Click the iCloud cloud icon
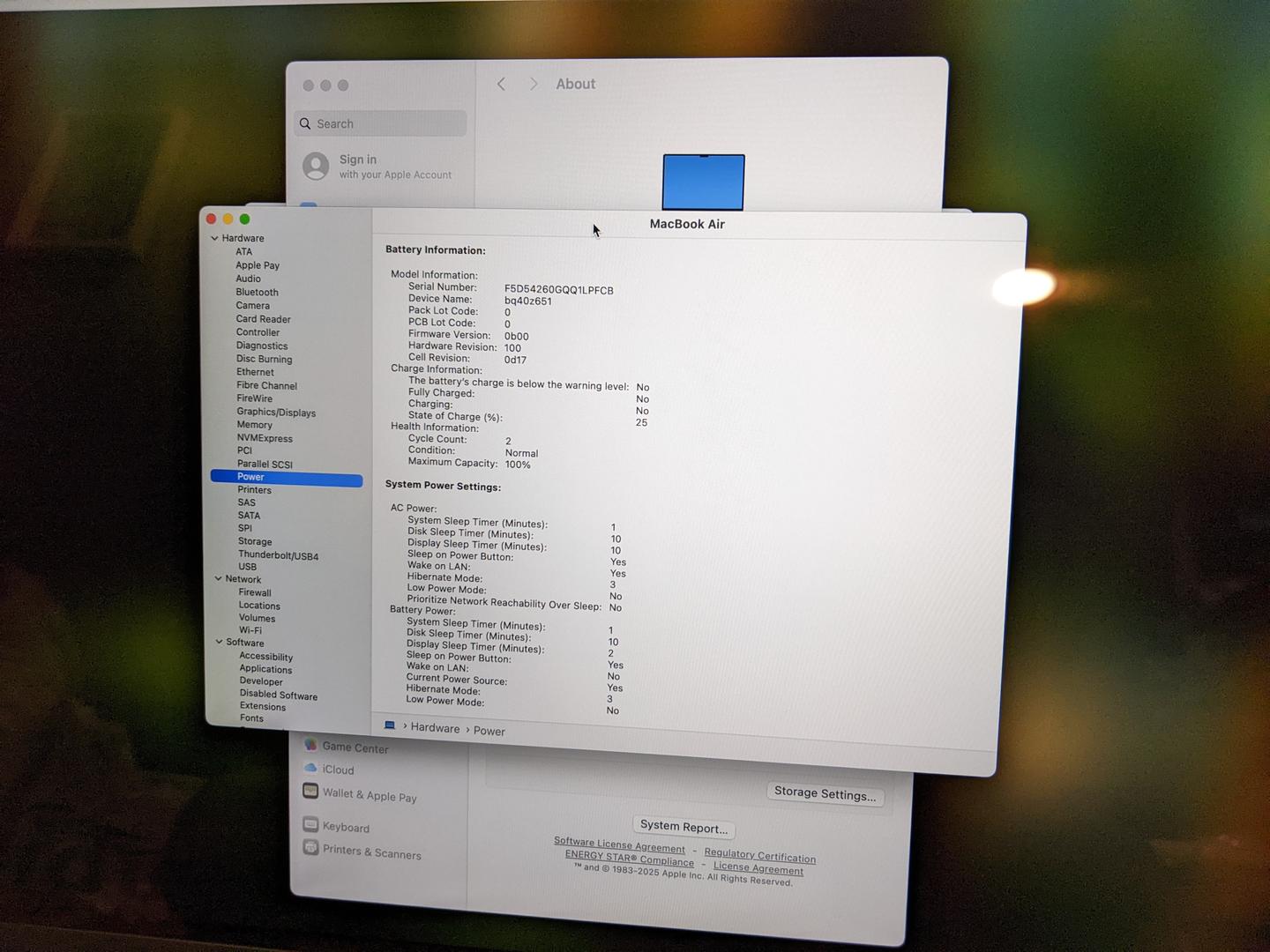This screenshot has width=1270, height=952. [310, 768]
